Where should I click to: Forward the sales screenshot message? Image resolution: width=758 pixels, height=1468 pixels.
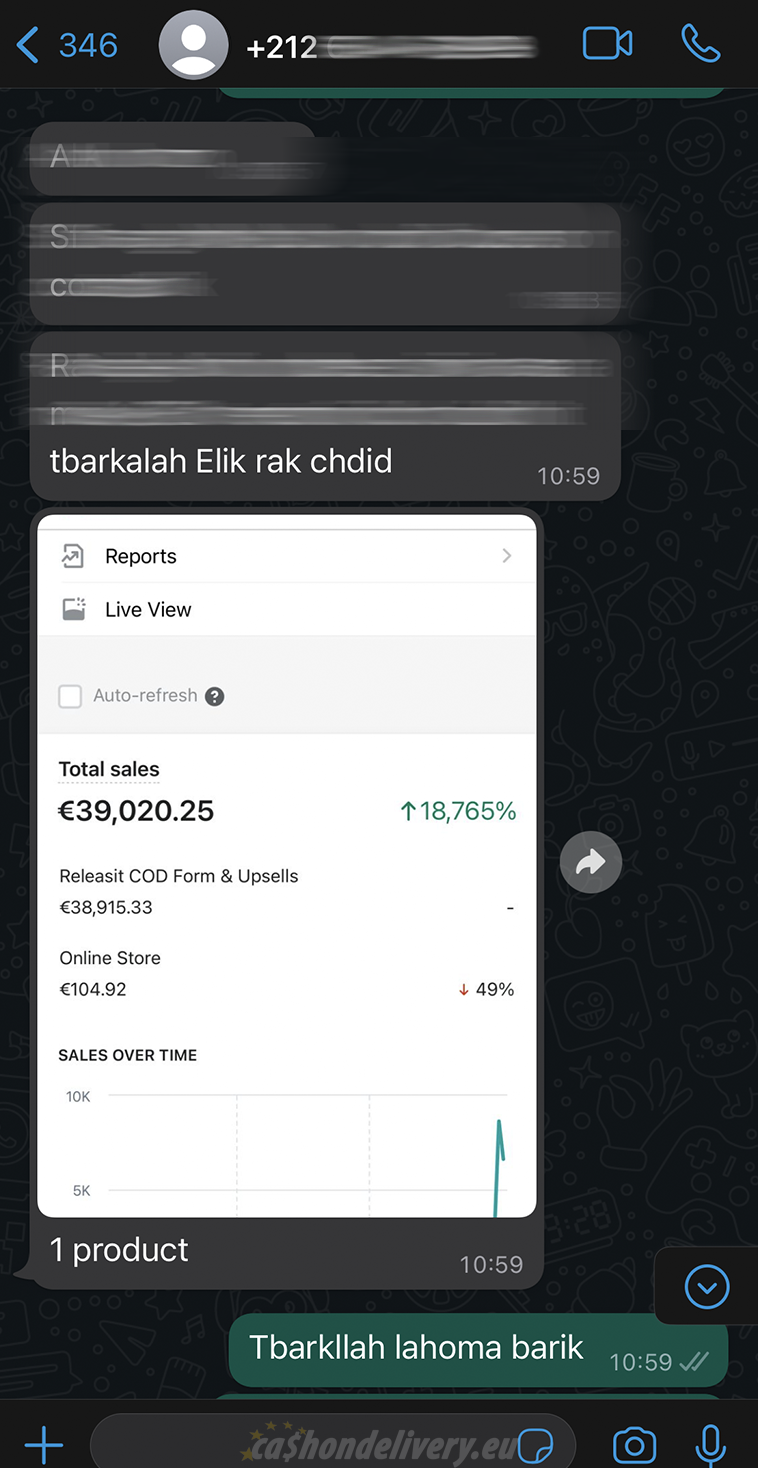(x=591, y=862)
